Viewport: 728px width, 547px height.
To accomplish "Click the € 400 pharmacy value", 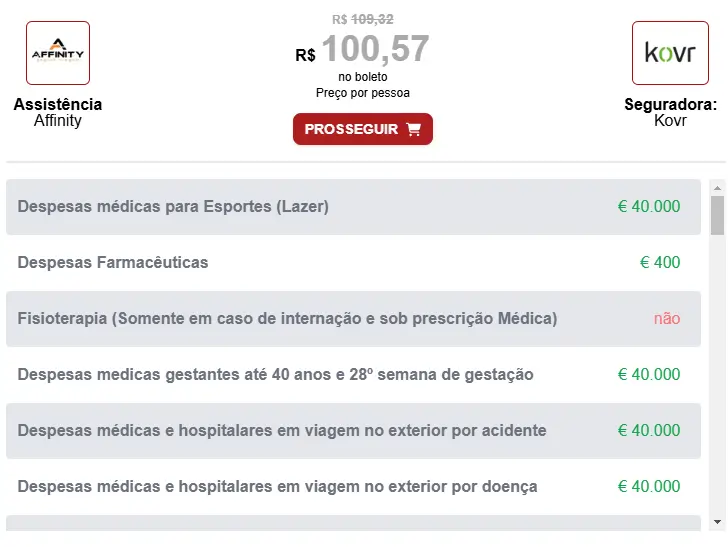I will coord(660,262).
